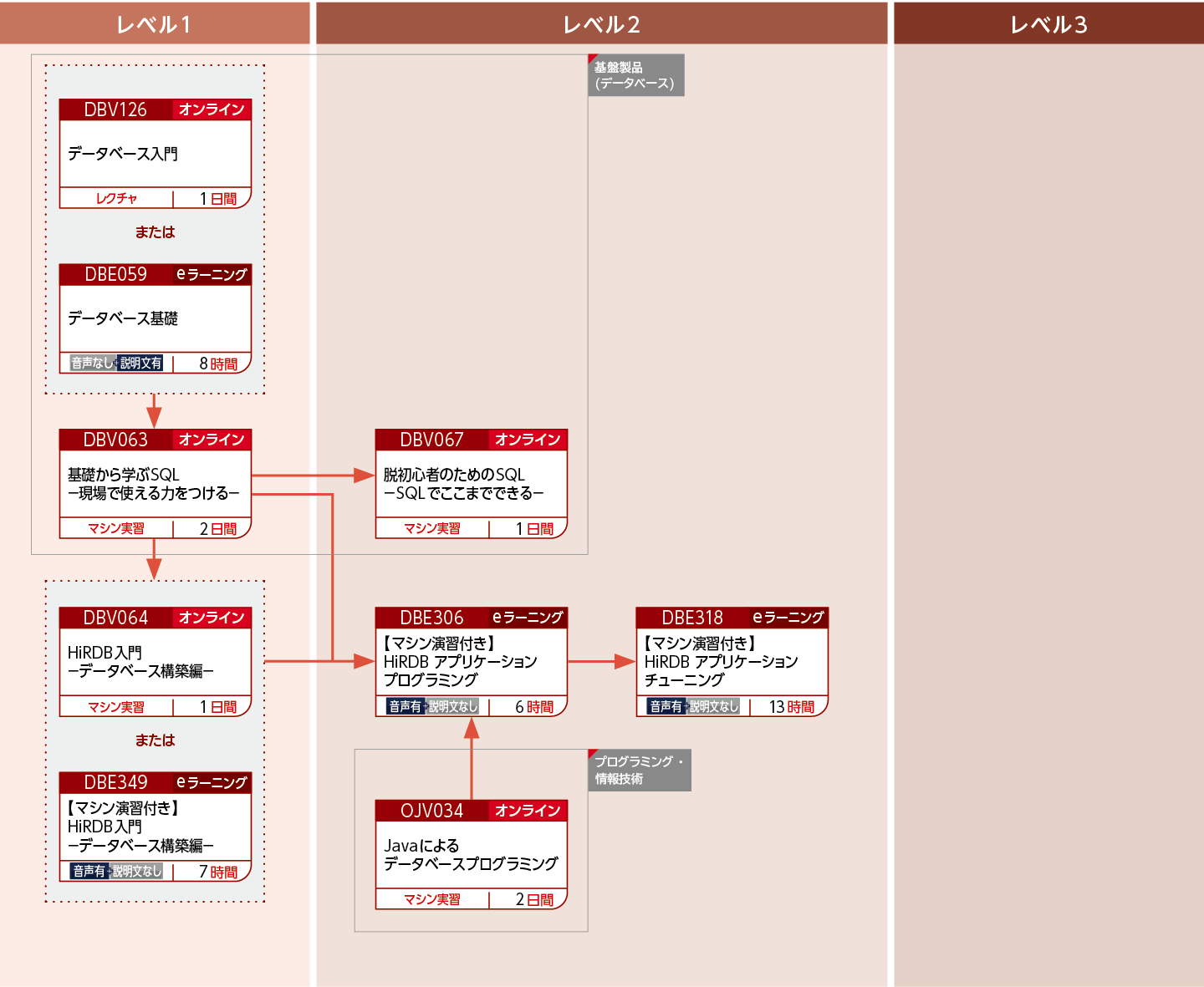Viewport: 1204px width, 987px height.
Task: Click the または text between DBV064 and DBE349
Action: pyautogui.click(x=155, y=740)
